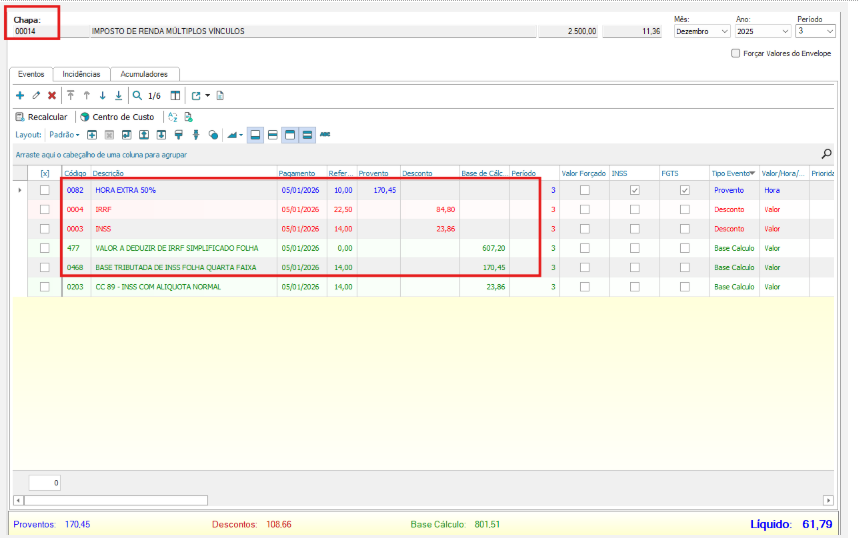Image resolution: width=859 pixels, height=538 pixels.
Task: Uncheck INSS column checkbox on HORA EXTRA row
Action: (635, 190)
